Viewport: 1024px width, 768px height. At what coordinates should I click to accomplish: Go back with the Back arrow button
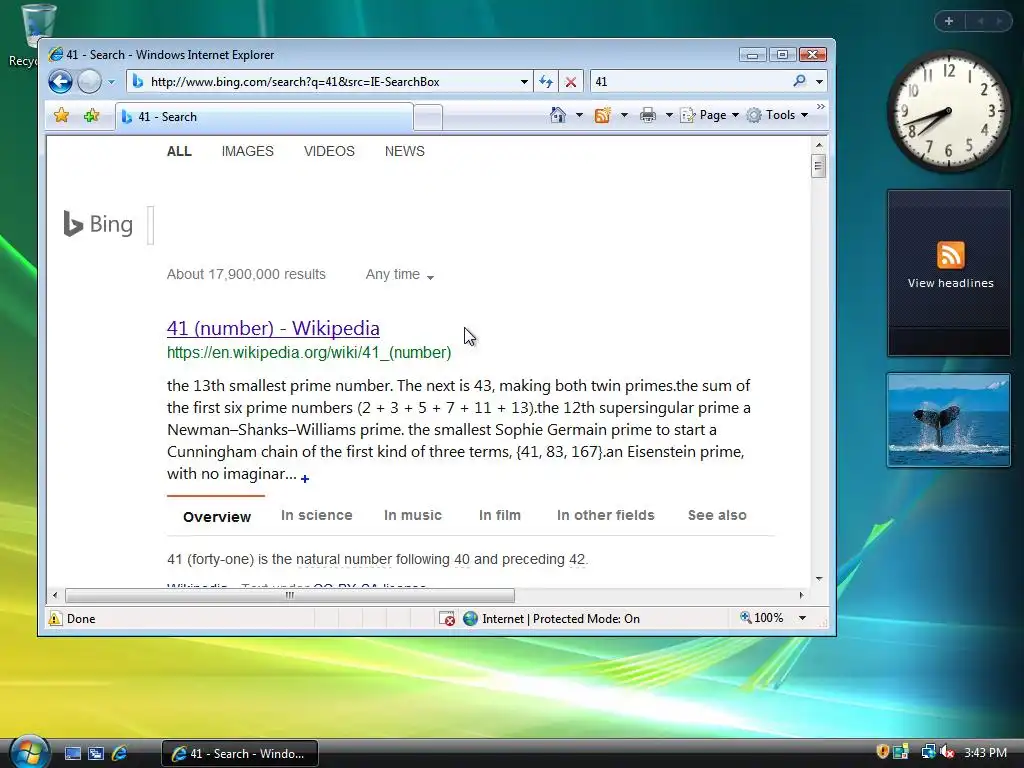point(60,82)
